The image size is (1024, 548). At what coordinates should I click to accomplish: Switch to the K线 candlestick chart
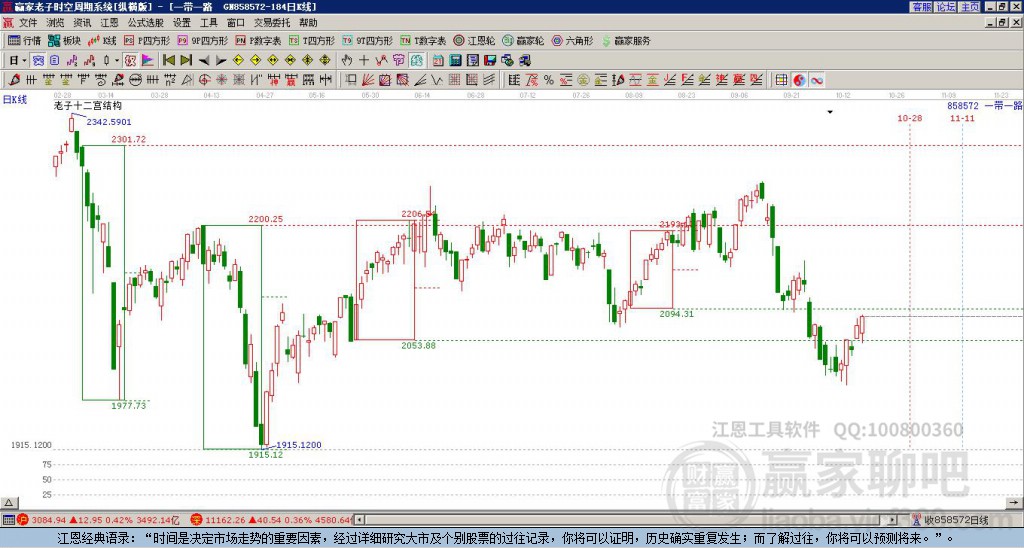point(102,40)
